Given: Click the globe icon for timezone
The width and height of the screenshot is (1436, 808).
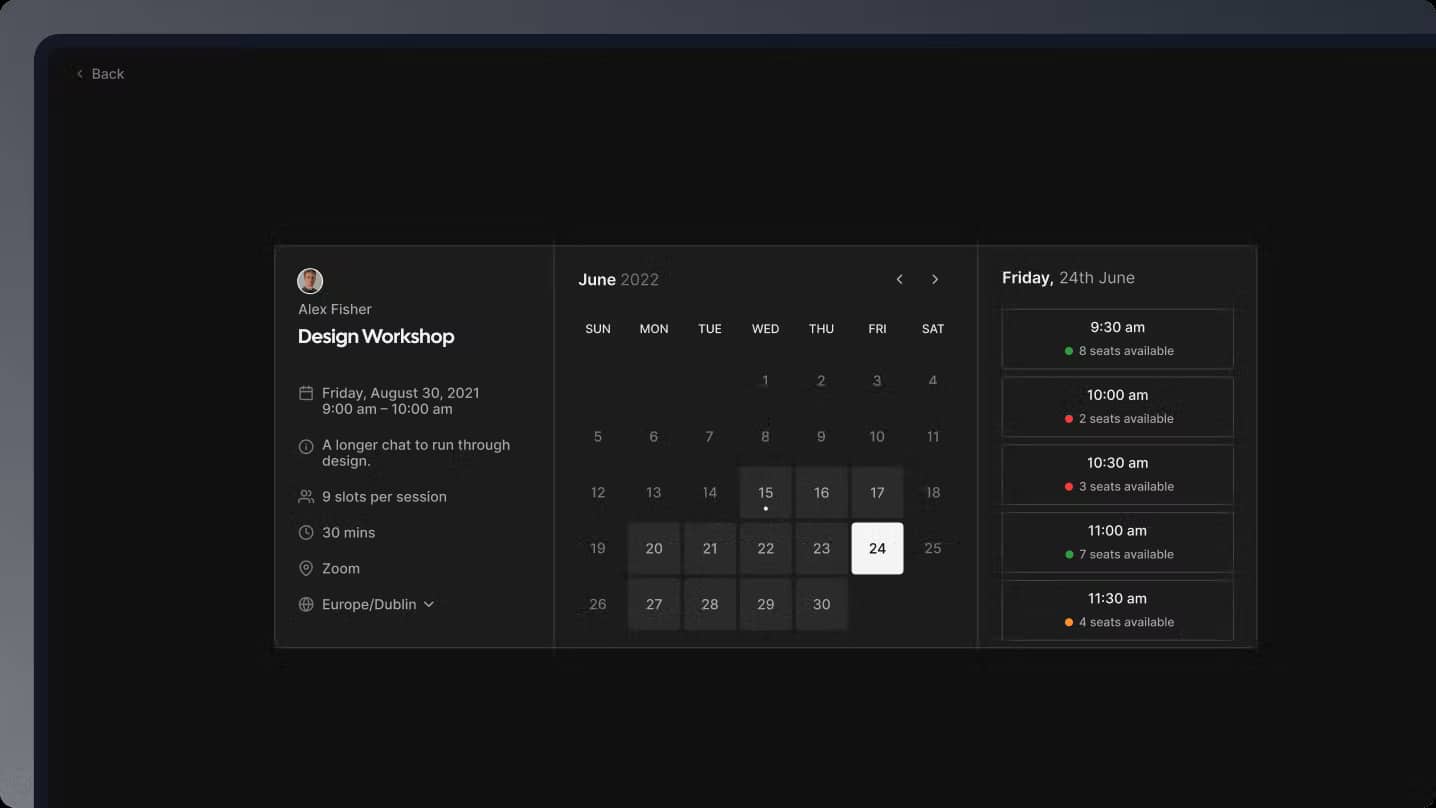Looking at the screenshot, I should pyautogui.click(x=306, y=605).
